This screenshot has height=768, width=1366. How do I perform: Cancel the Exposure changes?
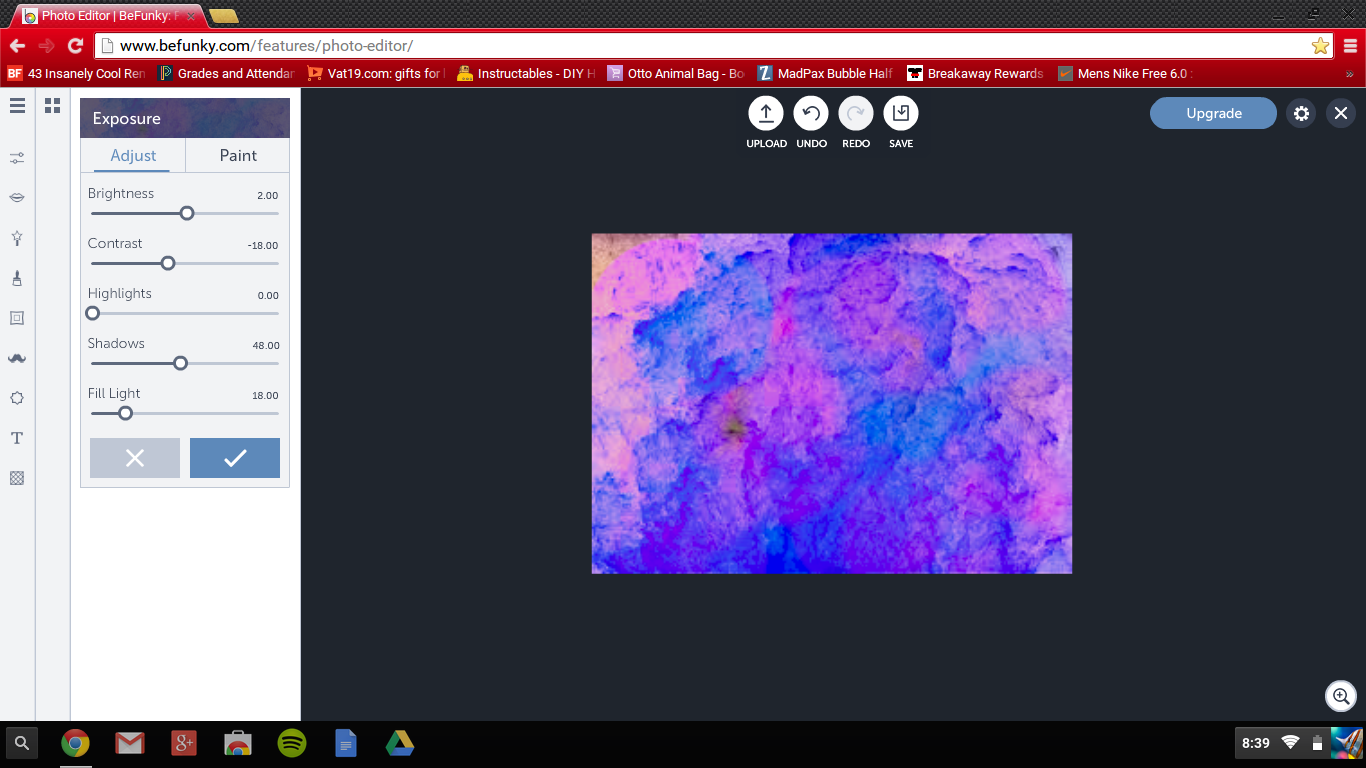135,458
